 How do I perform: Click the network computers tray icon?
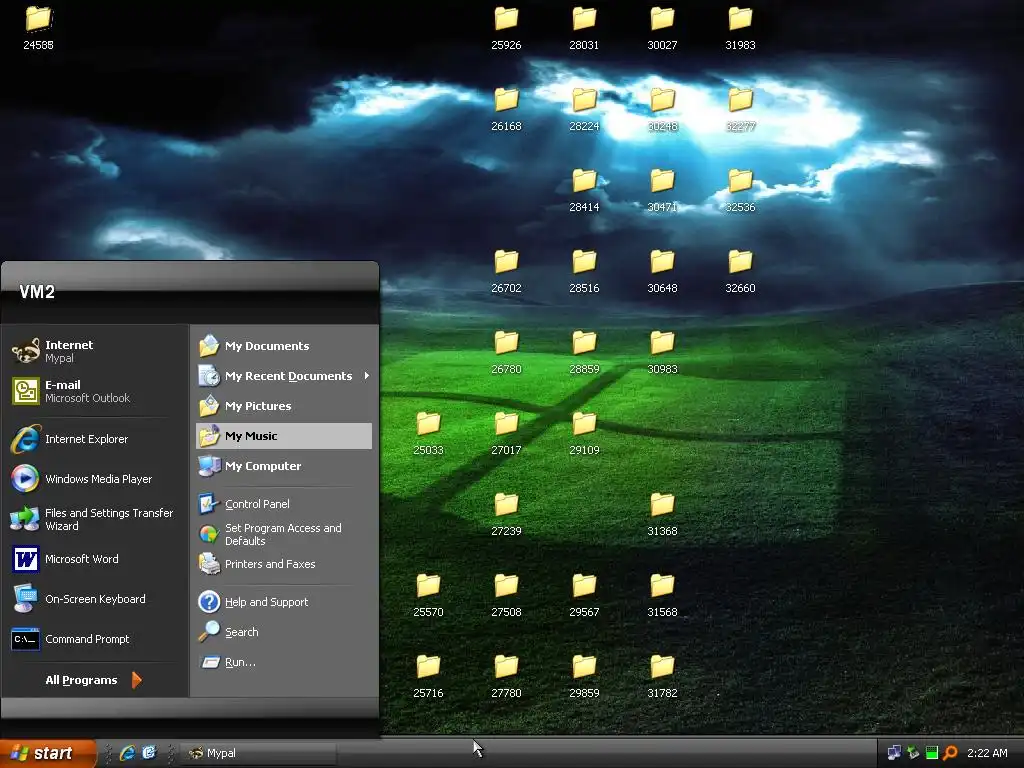tap(894, 753)
